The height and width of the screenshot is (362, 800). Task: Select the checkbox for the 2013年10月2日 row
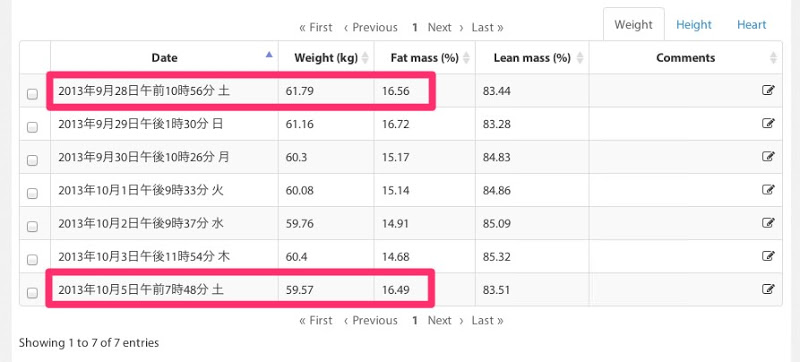point(32,226)
